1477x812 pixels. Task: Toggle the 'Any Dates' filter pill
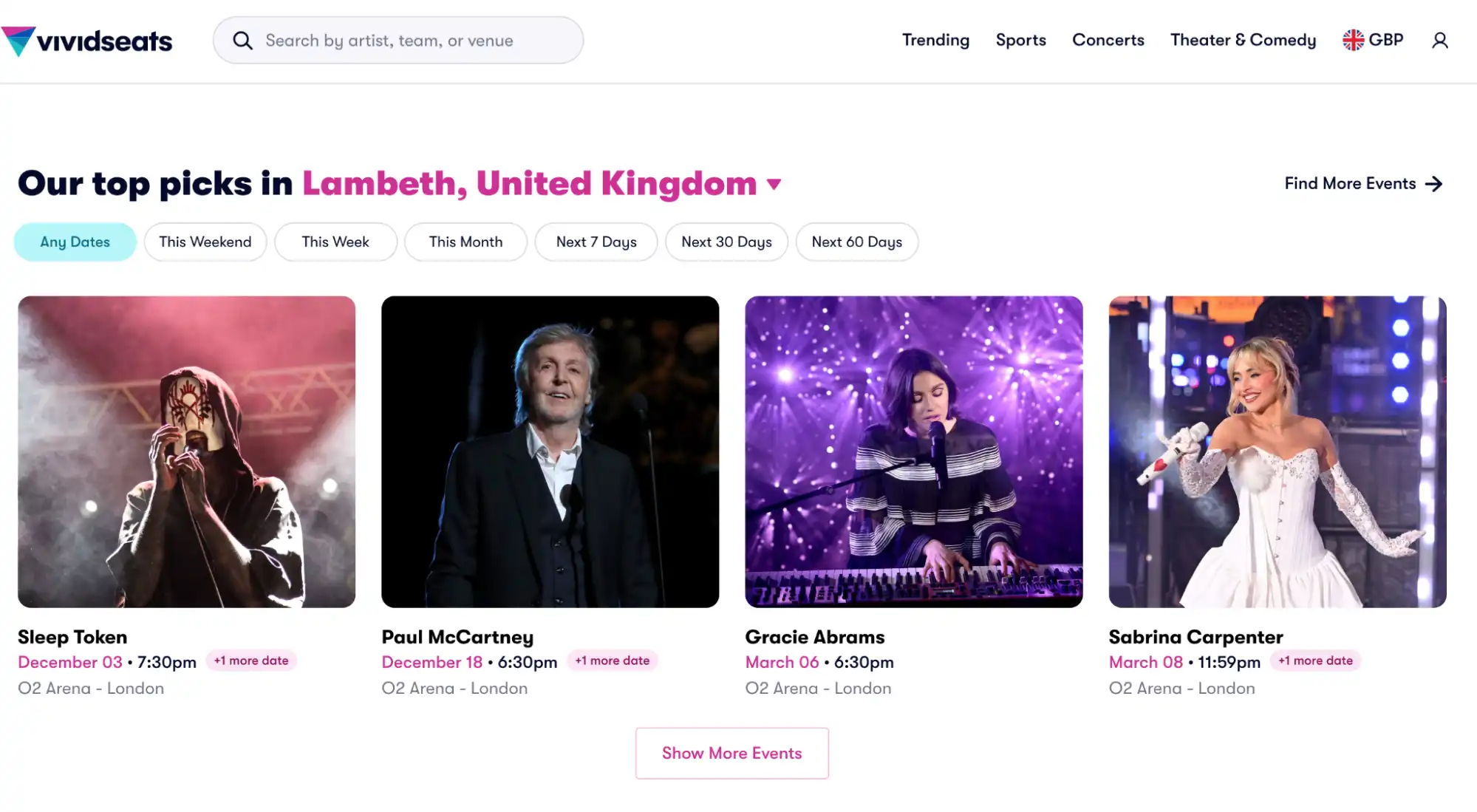[x=75, y=242]
